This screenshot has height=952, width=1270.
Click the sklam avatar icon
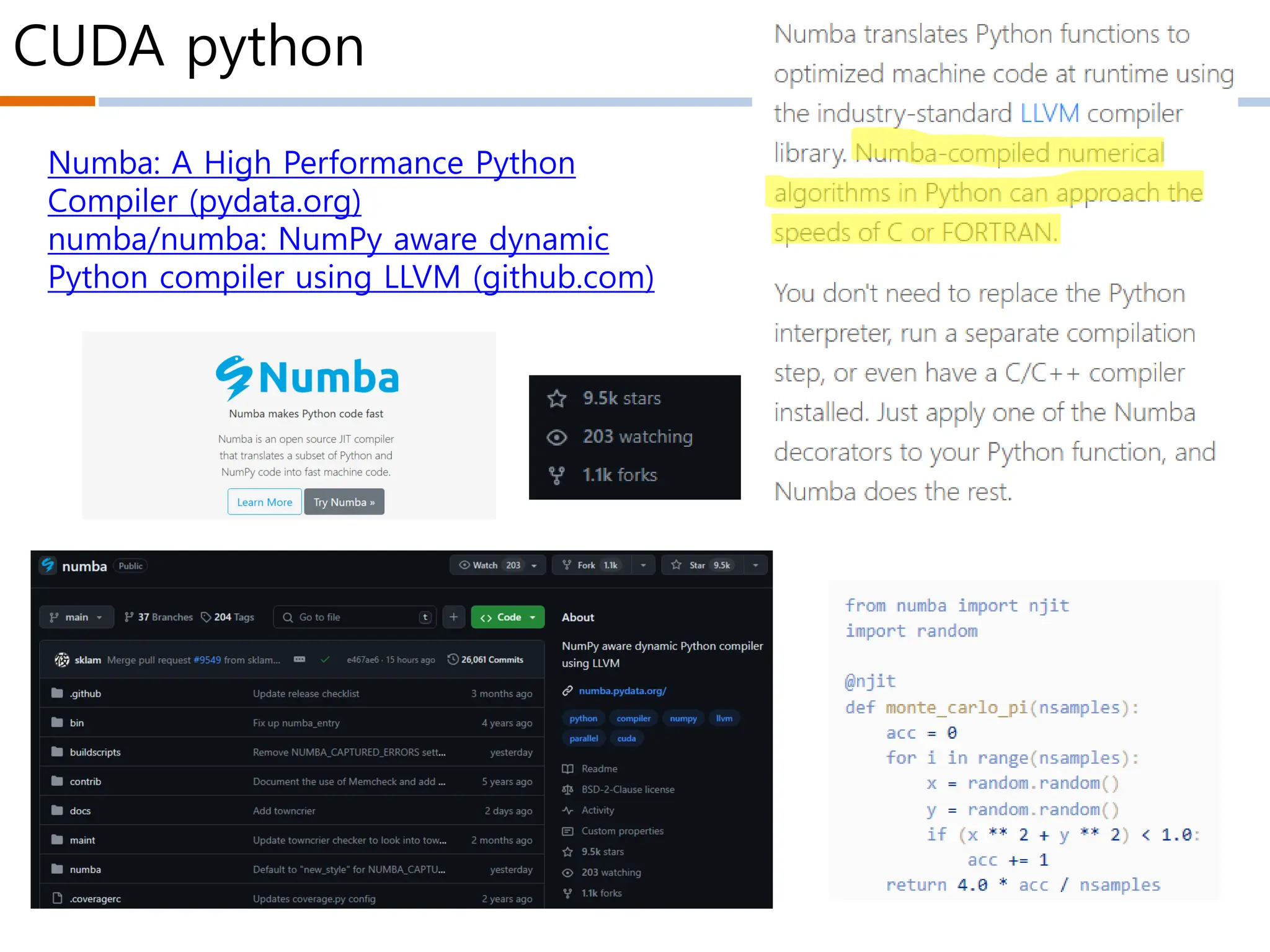62,660
